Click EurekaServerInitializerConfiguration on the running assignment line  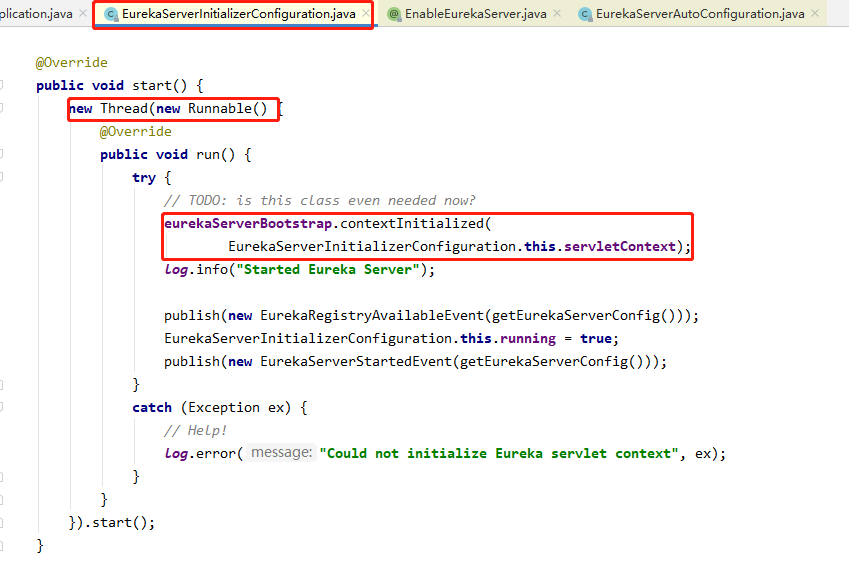pos(308,339)
